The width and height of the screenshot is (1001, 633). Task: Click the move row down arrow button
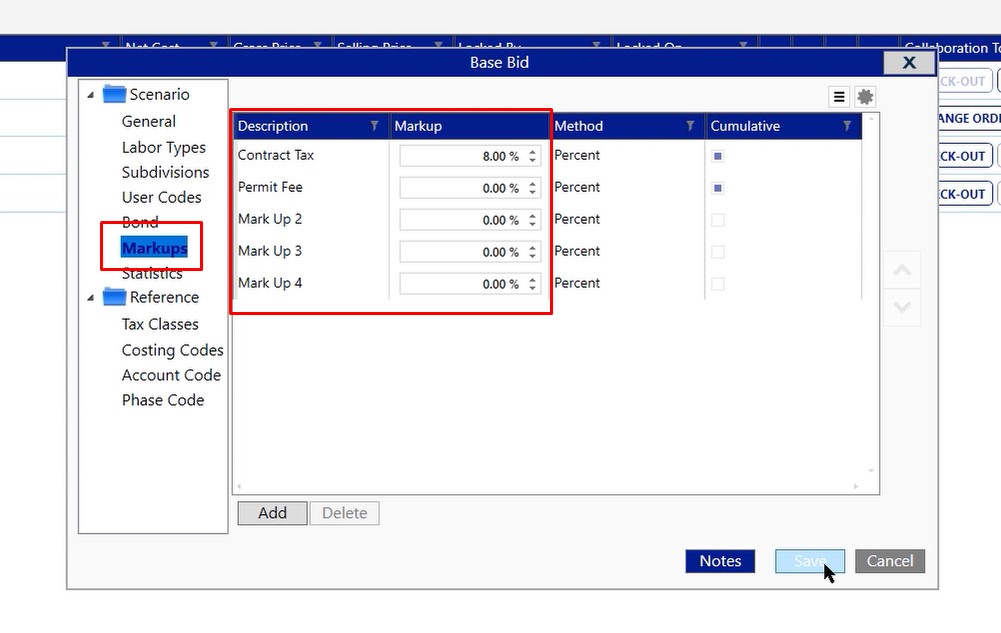[x=902, y=307]
